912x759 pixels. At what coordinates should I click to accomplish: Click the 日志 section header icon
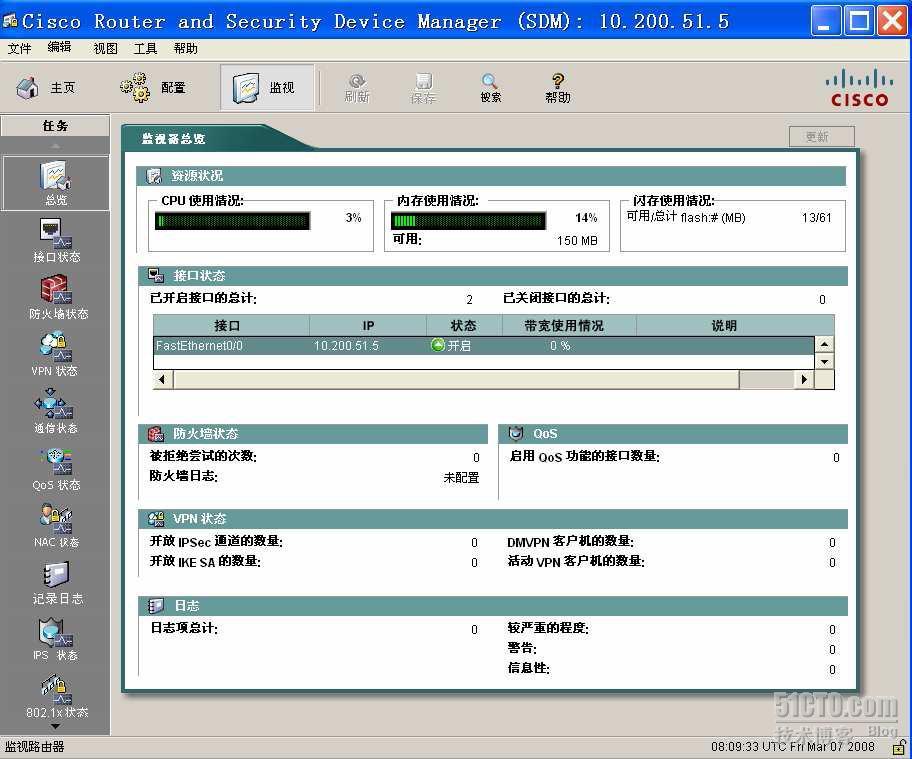[156, 605]
